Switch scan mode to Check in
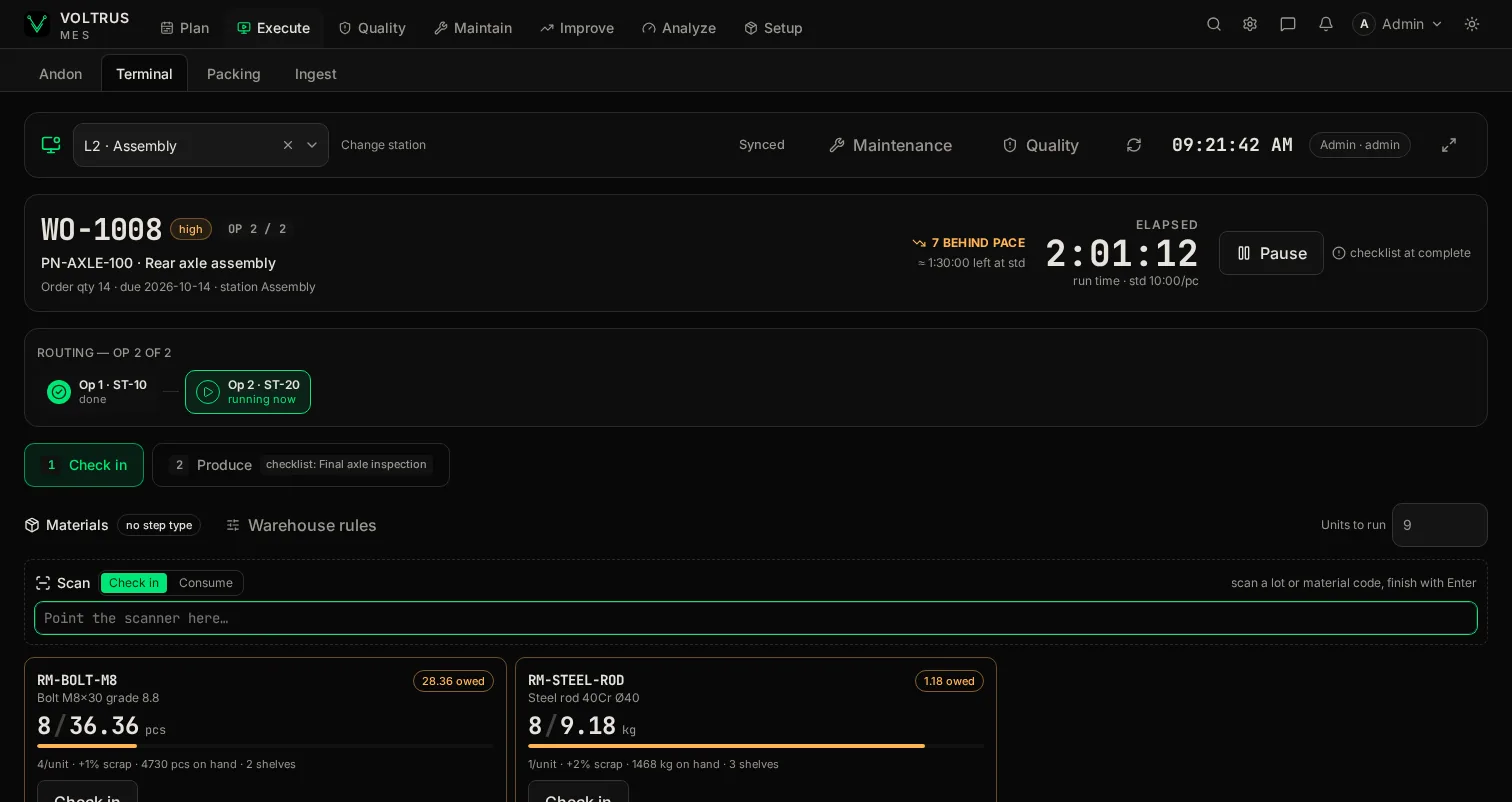1512x802 pixels. [x=134, y=583]
